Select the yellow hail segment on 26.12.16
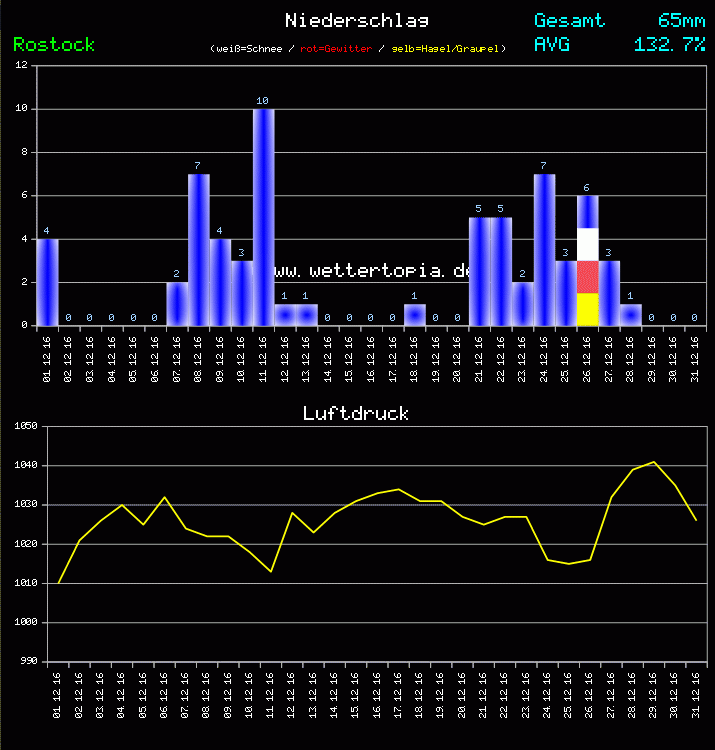 point(588,309)
